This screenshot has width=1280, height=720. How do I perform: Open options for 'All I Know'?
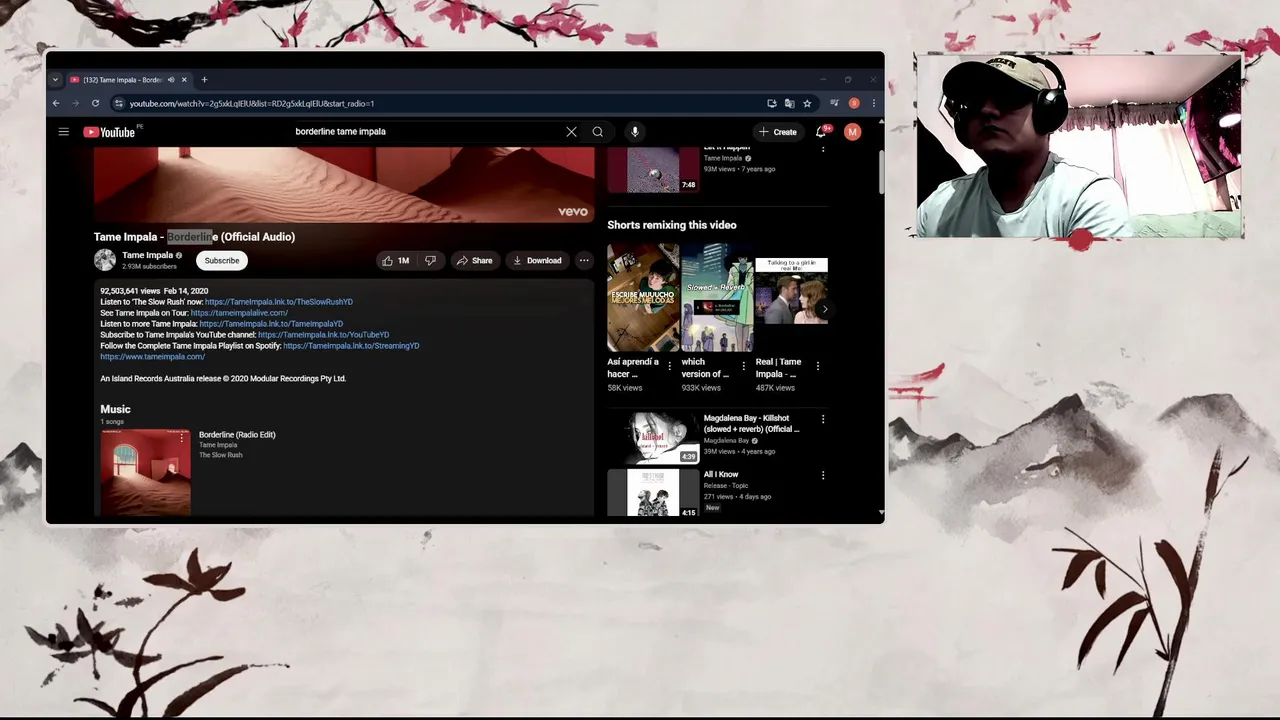823,476
